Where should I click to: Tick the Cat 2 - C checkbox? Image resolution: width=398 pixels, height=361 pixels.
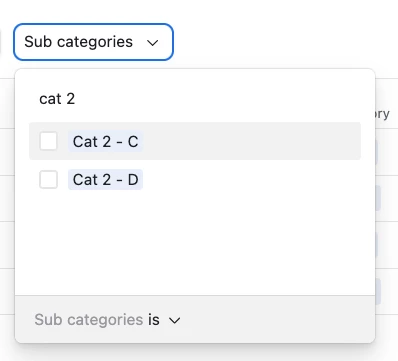[x=48, y=141]
